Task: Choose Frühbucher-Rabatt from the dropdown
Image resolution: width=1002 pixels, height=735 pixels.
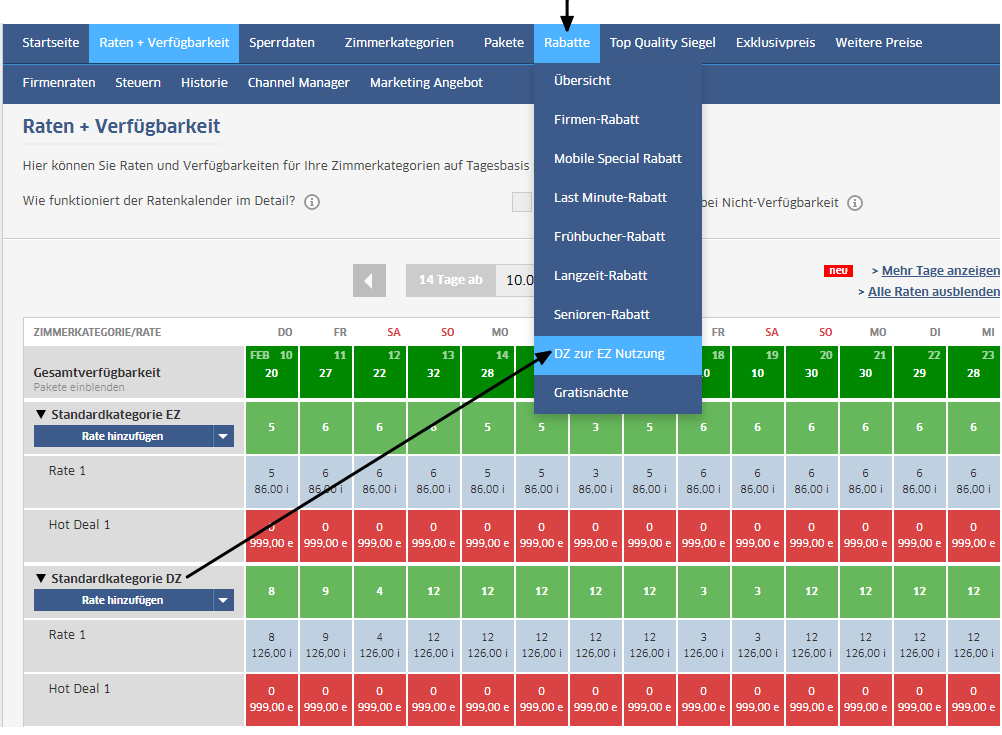Action: (609, 237)
